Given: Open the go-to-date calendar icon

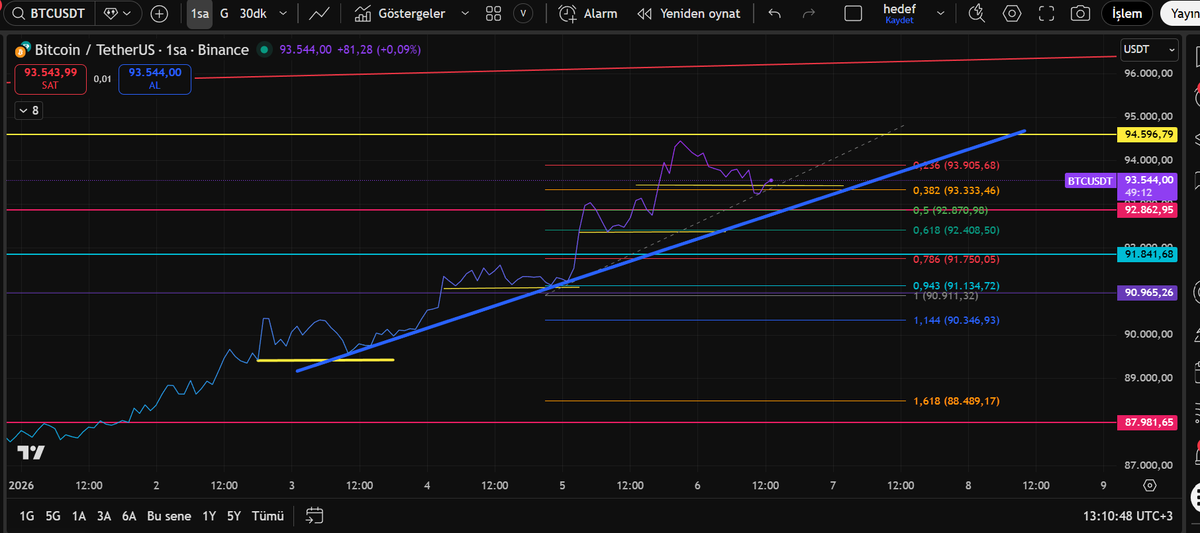Looking at the screenshot, I should coord(315,516).
